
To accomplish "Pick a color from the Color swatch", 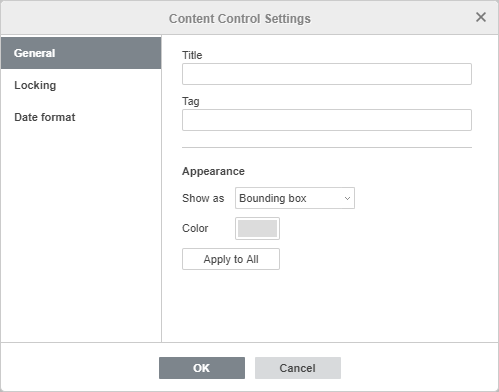I will tap(257, 228).
